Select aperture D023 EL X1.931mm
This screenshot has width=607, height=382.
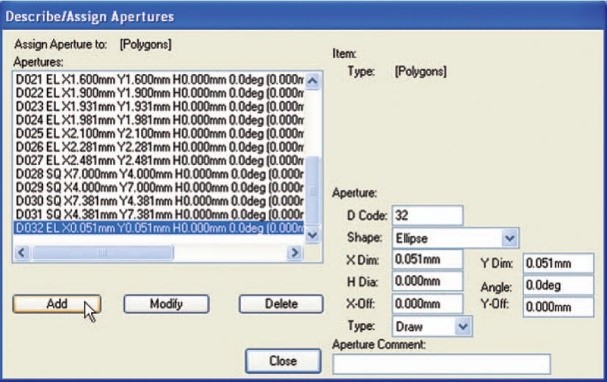(x=159, y=106)
